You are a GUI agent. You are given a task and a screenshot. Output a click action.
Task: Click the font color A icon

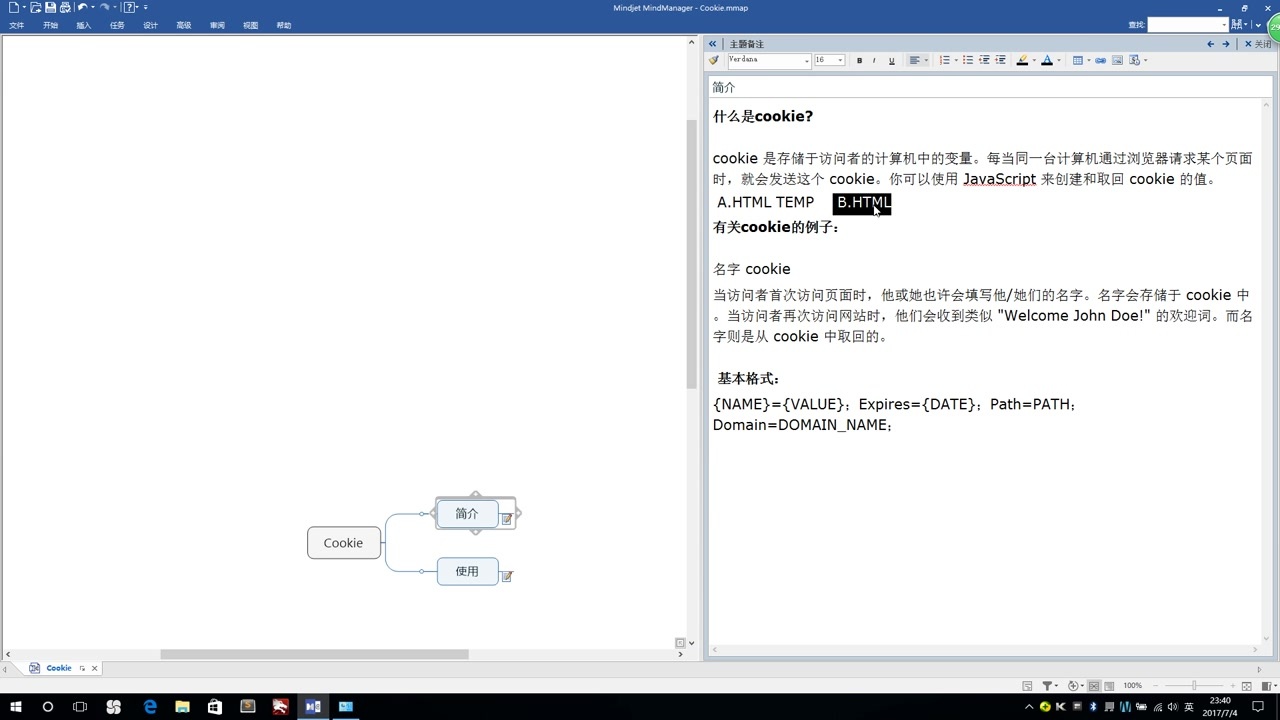pos(1047,61)
